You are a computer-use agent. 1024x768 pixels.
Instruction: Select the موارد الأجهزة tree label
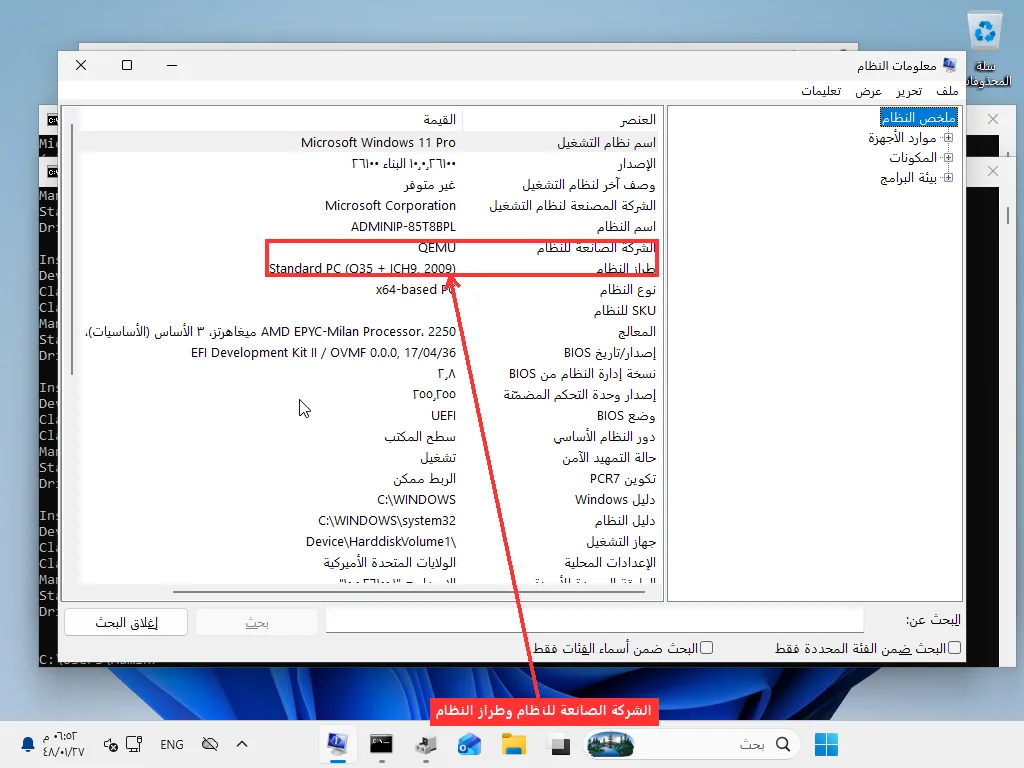click(902, 138)
